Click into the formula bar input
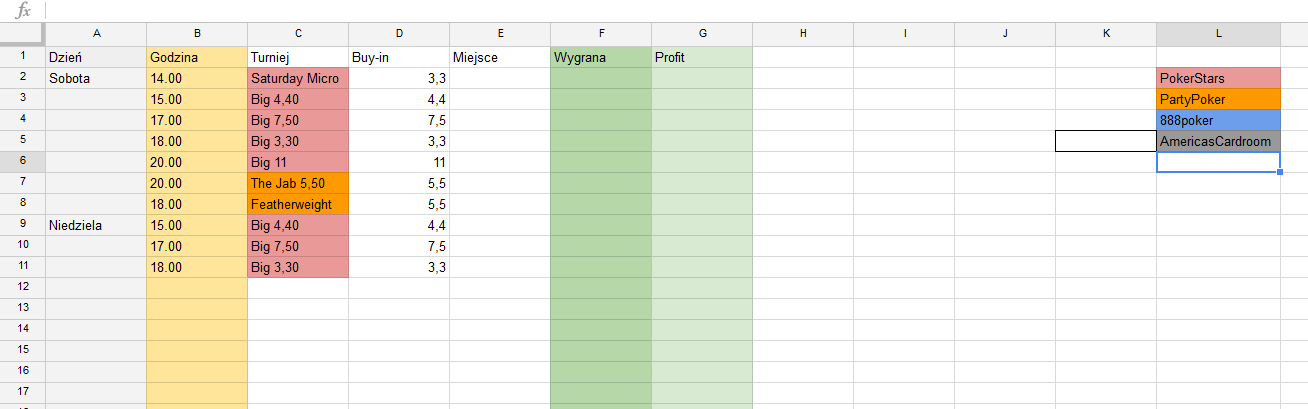Viewport: 1308px width, 409px height. pos(676,10)
